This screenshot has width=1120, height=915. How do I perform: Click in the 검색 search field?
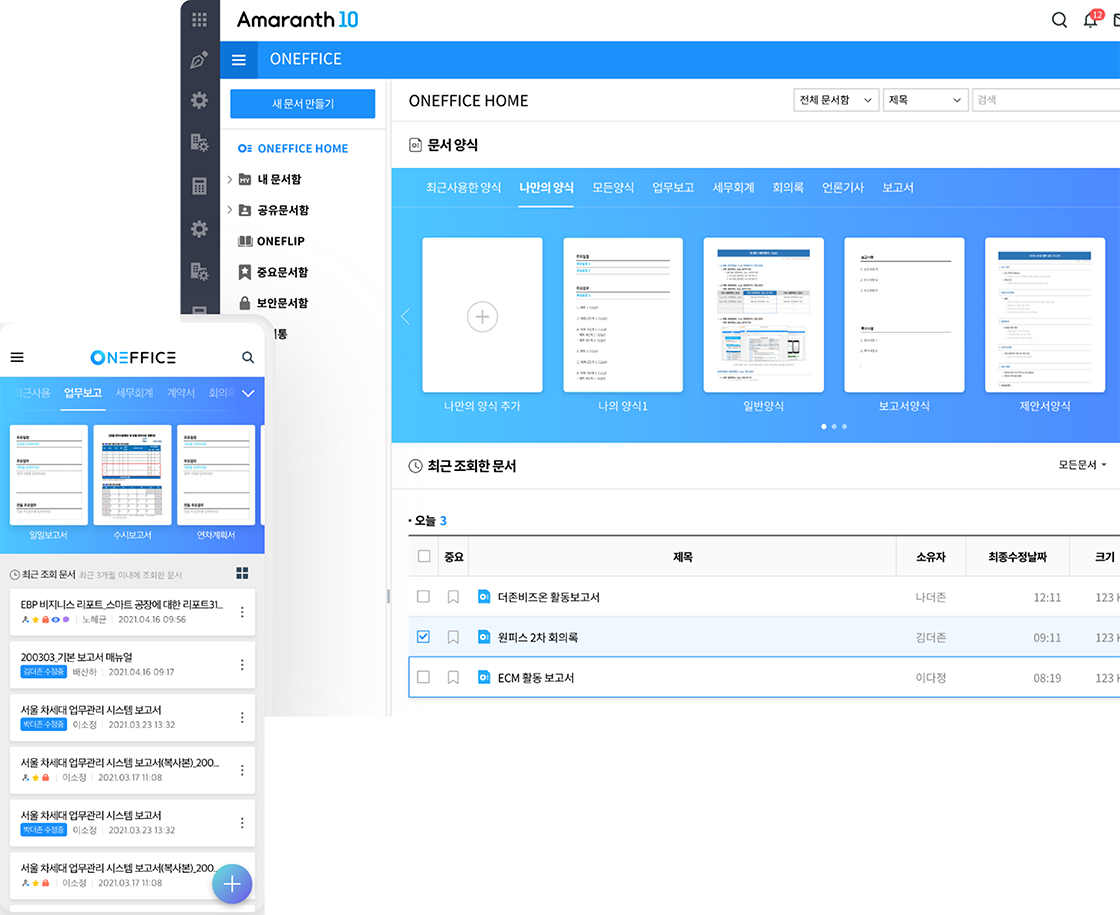point(1046,100)
